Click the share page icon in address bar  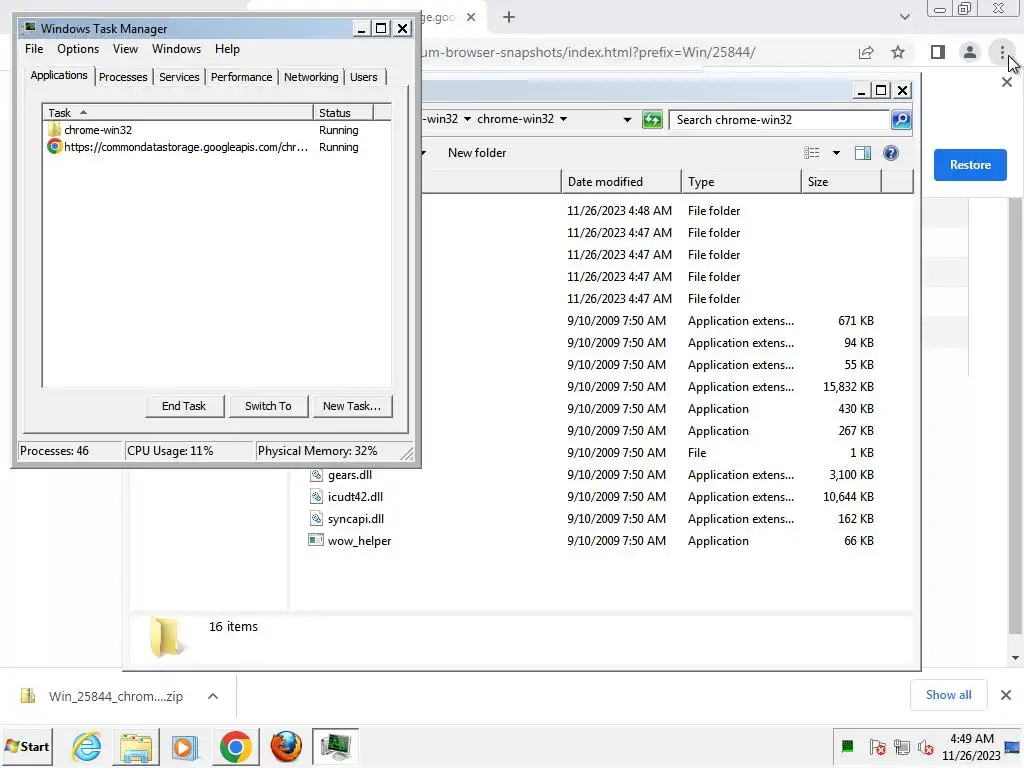click(866, 52)
